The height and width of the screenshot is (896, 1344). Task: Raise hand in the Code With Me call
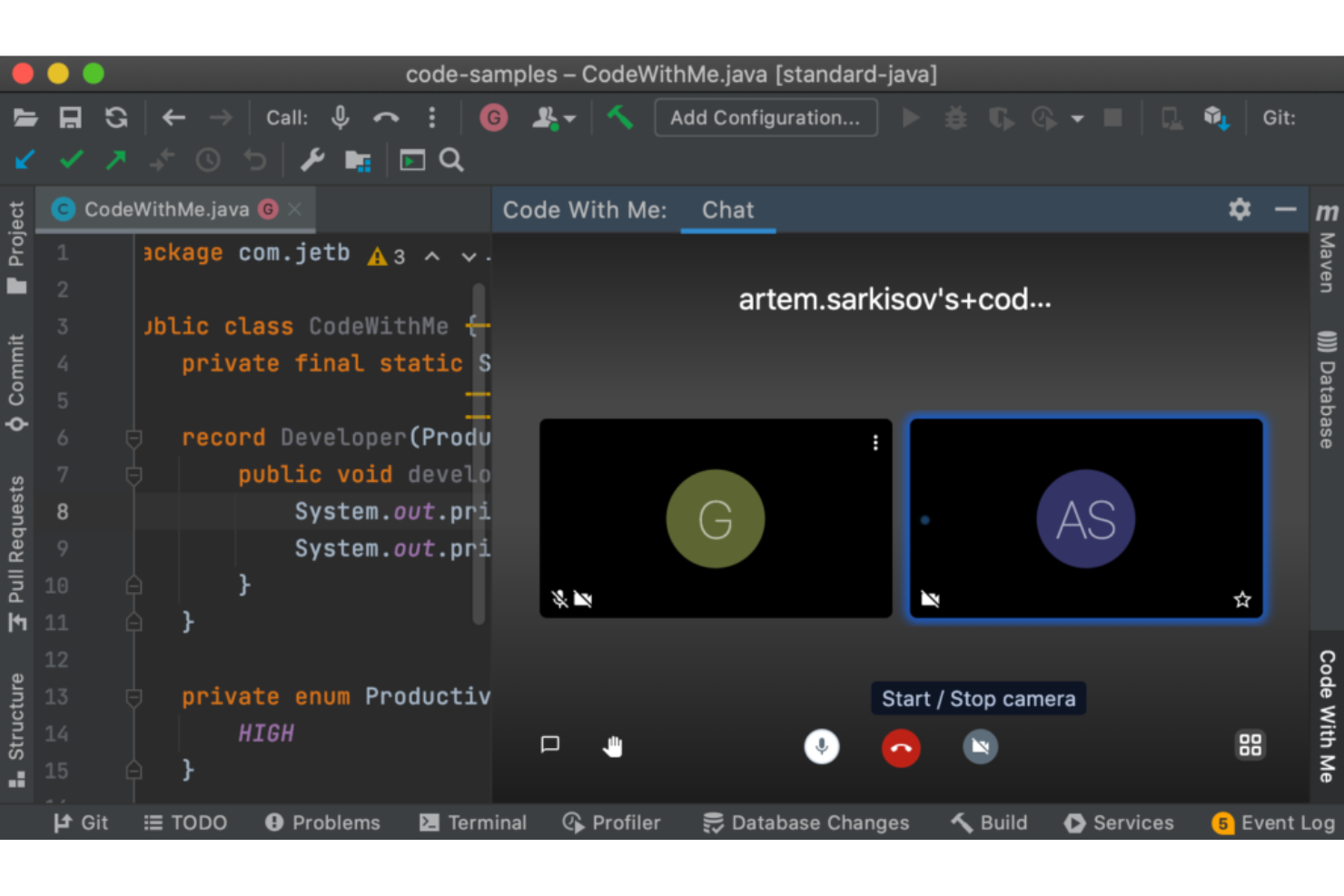pyautogui.click(x=613, y=745)
